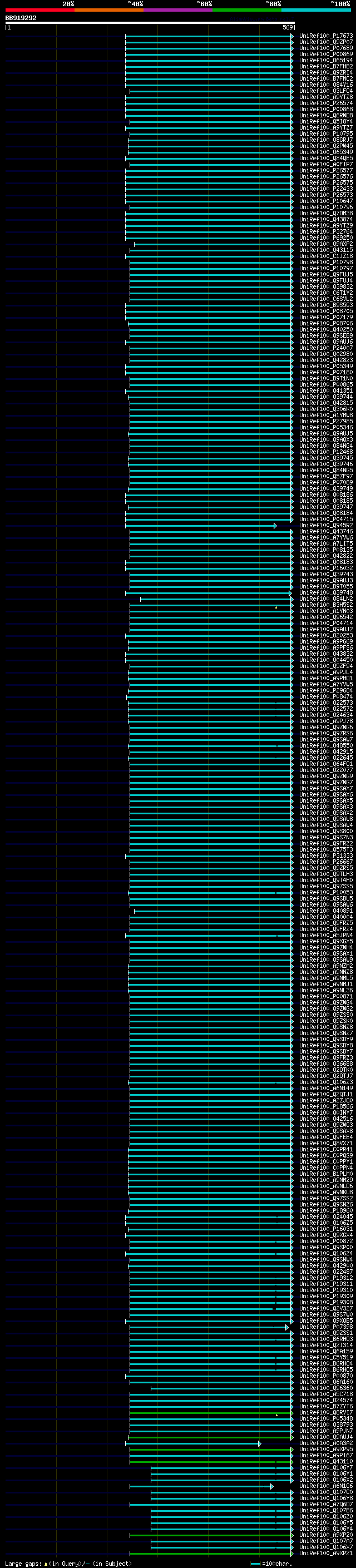Select the UniRef100_P18566 label
The width and height of the screenshot is (356, 1568).
point(325,1106)
